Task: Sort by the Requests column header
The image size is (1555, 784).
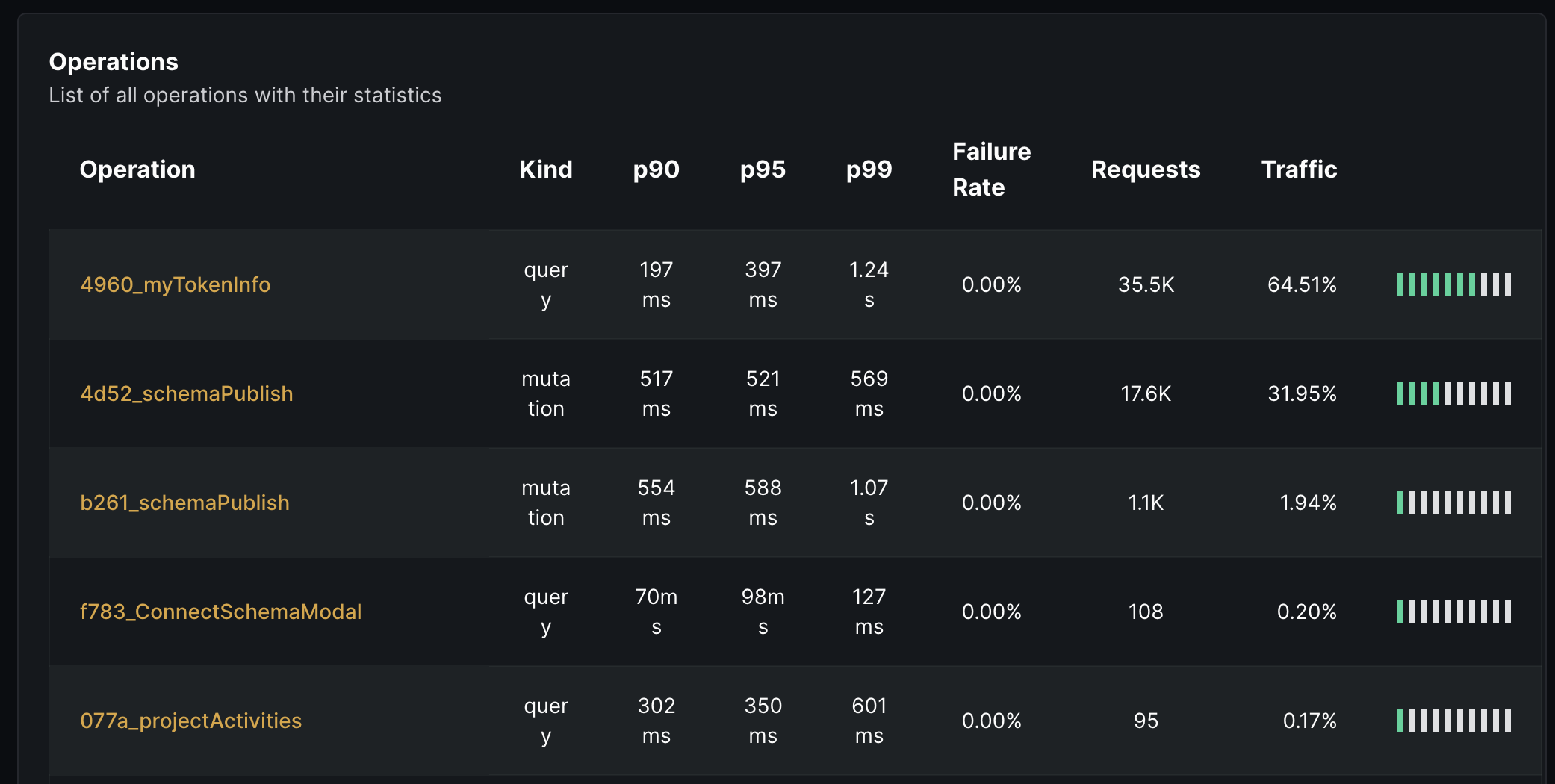Action: point(1145,169)
